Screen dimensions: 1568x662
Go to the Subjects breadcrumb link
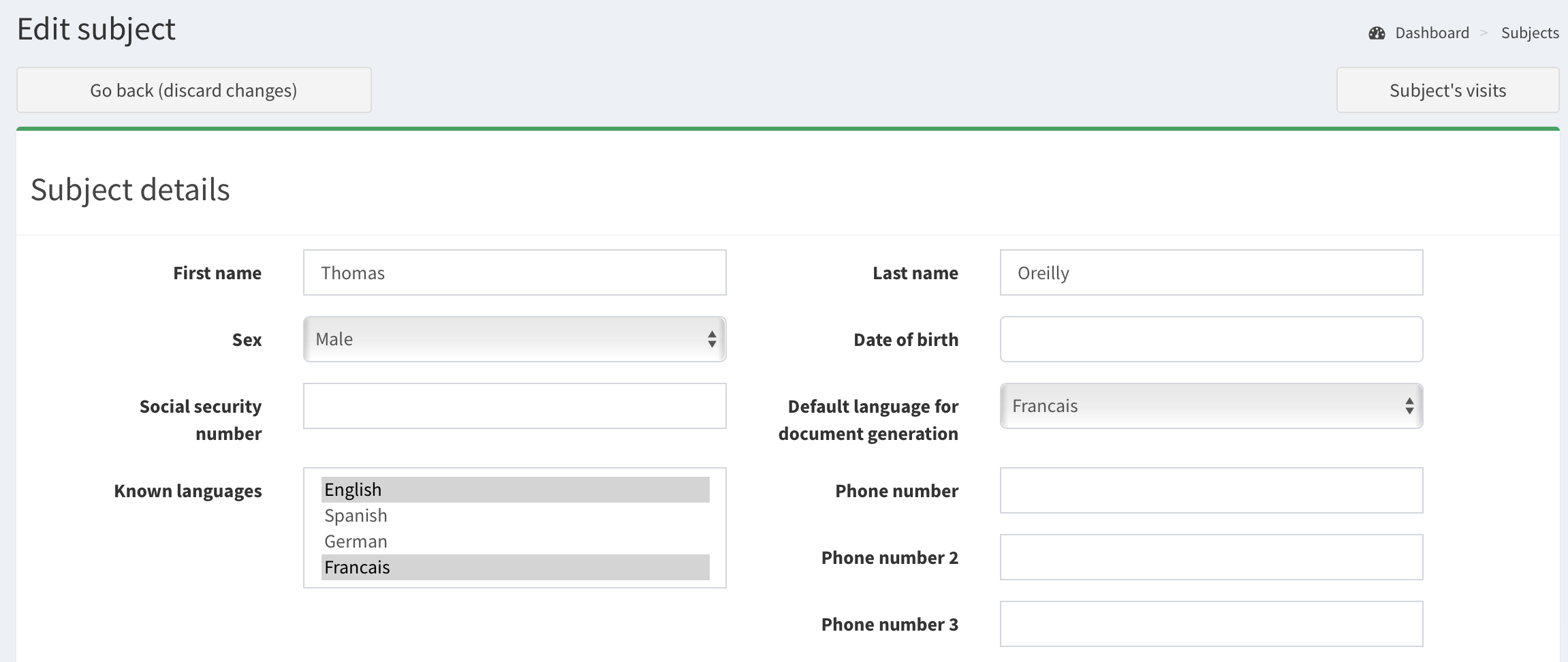coord(1529,33)
